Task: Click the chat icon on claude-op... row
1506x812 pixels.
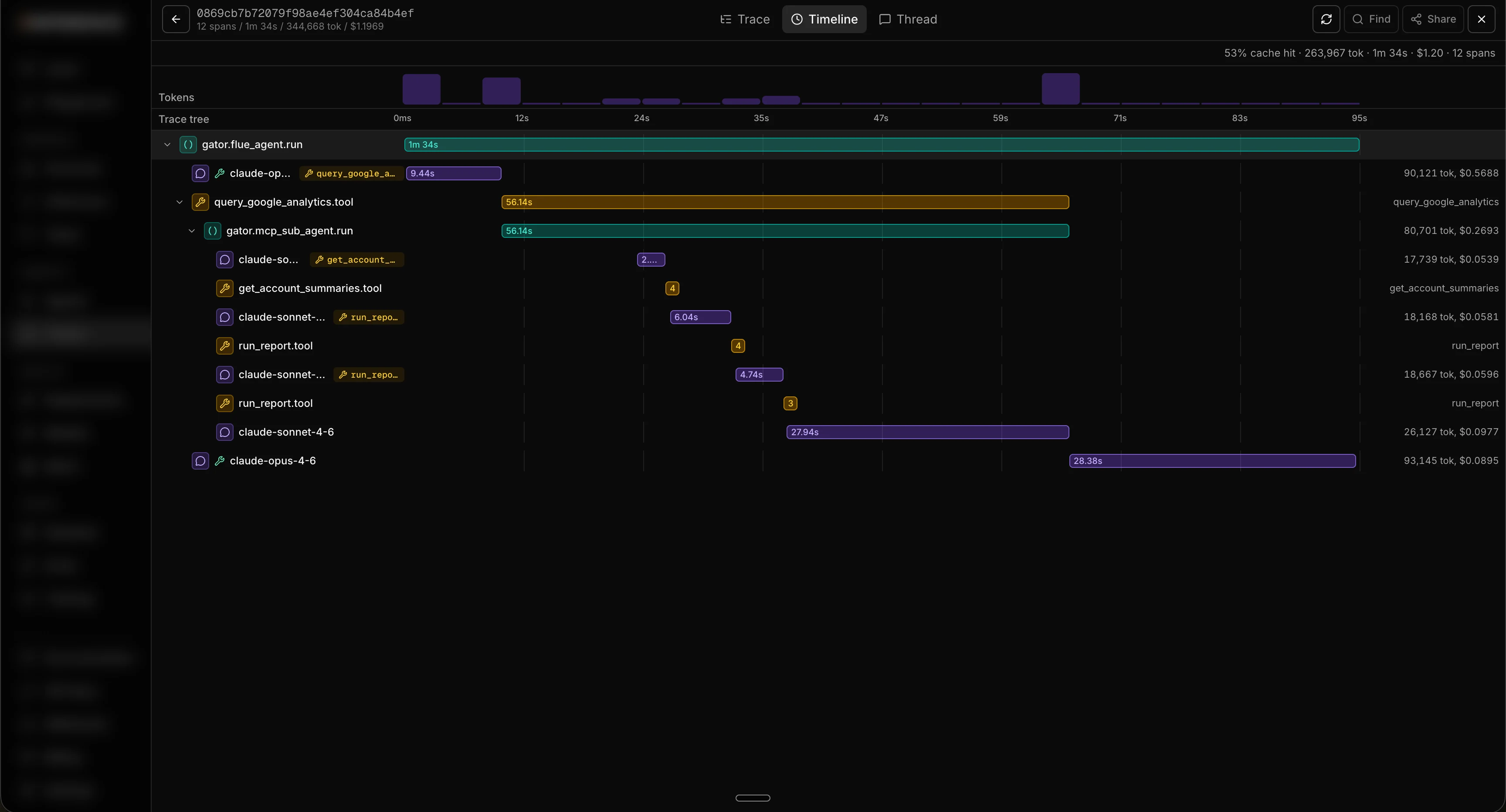Action: (200, 174)
